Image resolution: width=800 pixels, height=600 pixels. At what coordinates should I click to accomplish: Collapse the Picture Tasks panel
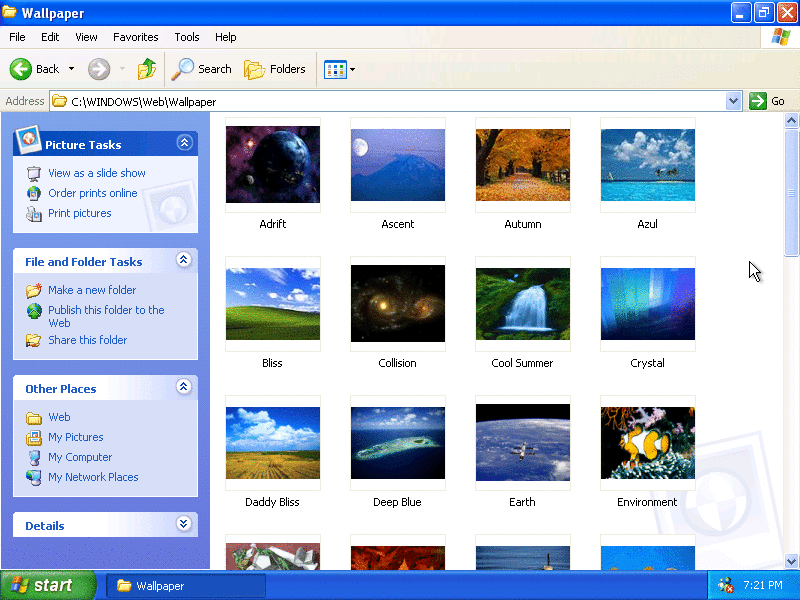click(x=184, y=142)
